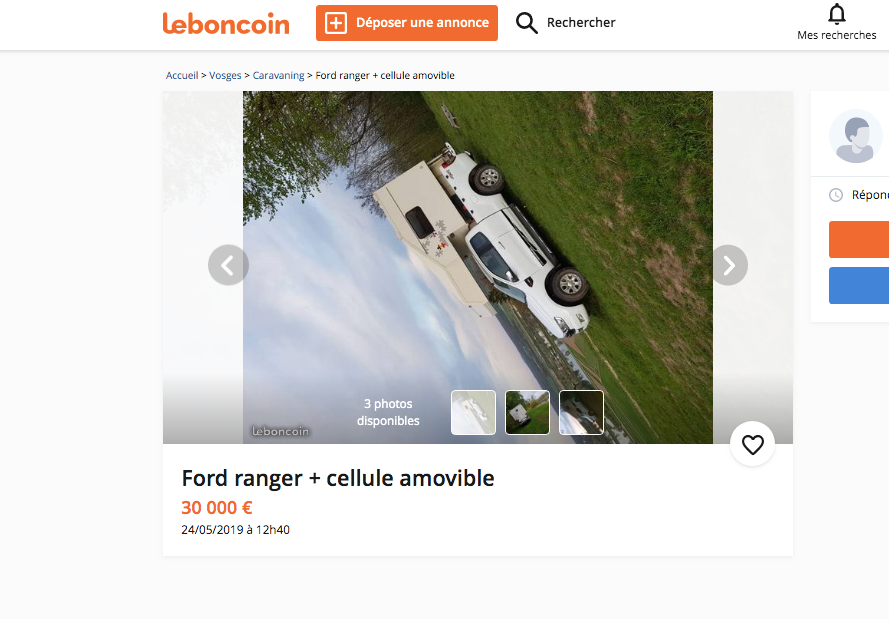Click the Déposer une annonce button

point(407,23)
